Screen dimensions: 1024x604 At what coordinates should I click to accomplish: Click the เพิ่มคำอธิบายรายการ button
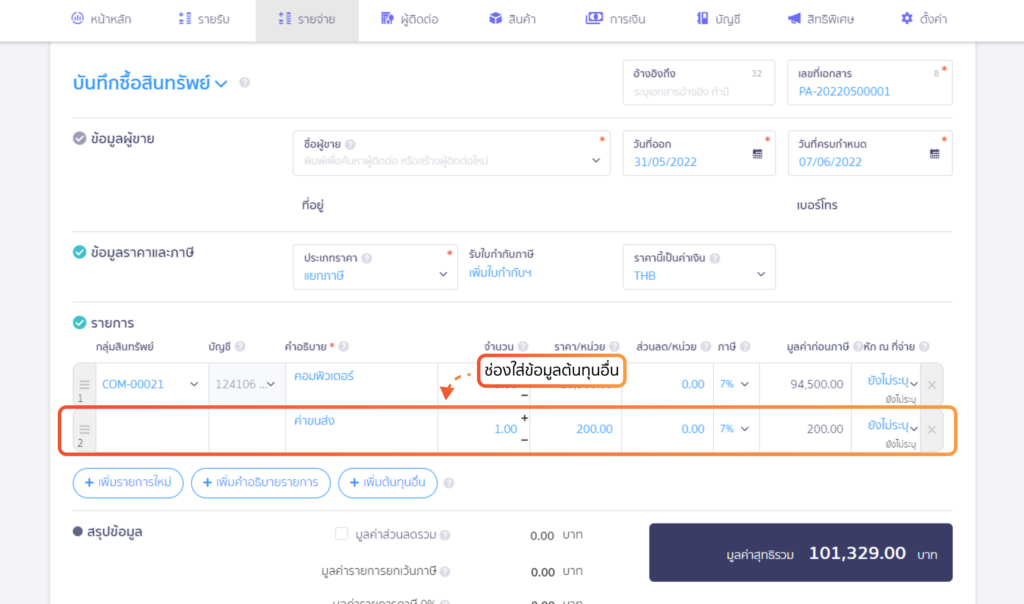[x=261, y=483]
